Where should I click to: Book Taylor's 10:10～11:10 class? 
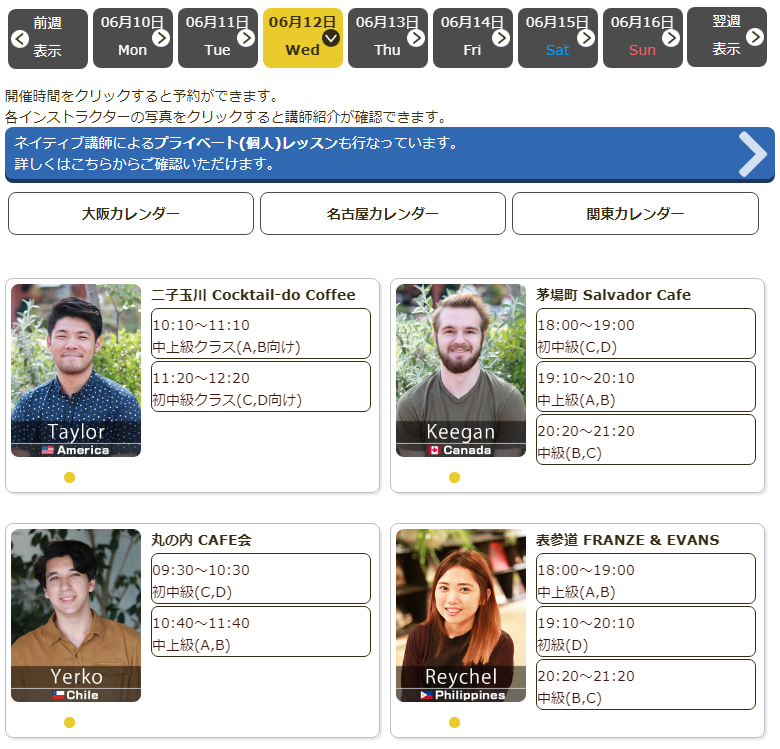coord(261,334)
